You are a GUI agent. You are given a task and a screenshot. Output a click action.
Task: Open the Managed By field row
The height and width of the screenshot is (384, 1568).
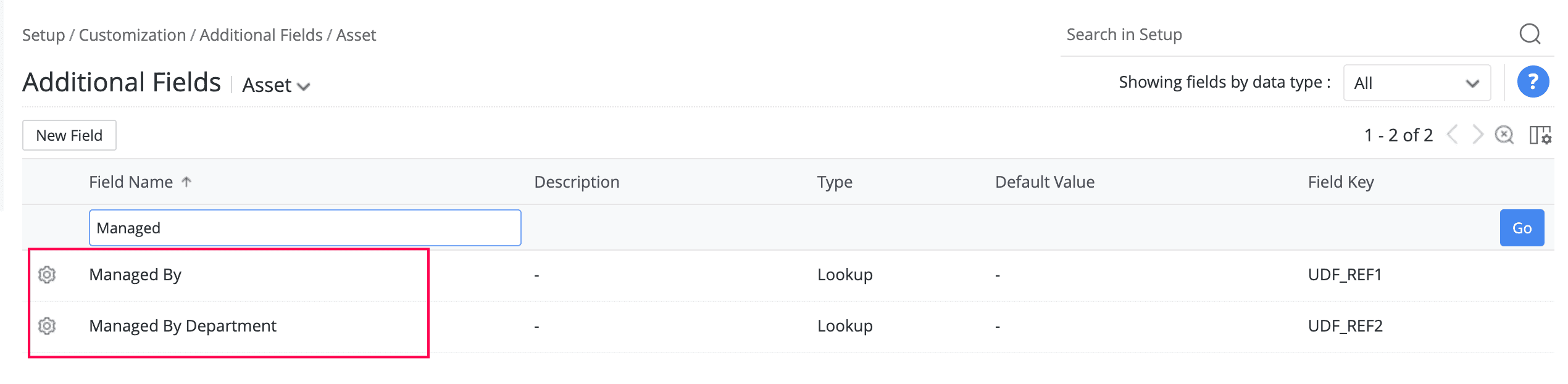click(135, 275)
